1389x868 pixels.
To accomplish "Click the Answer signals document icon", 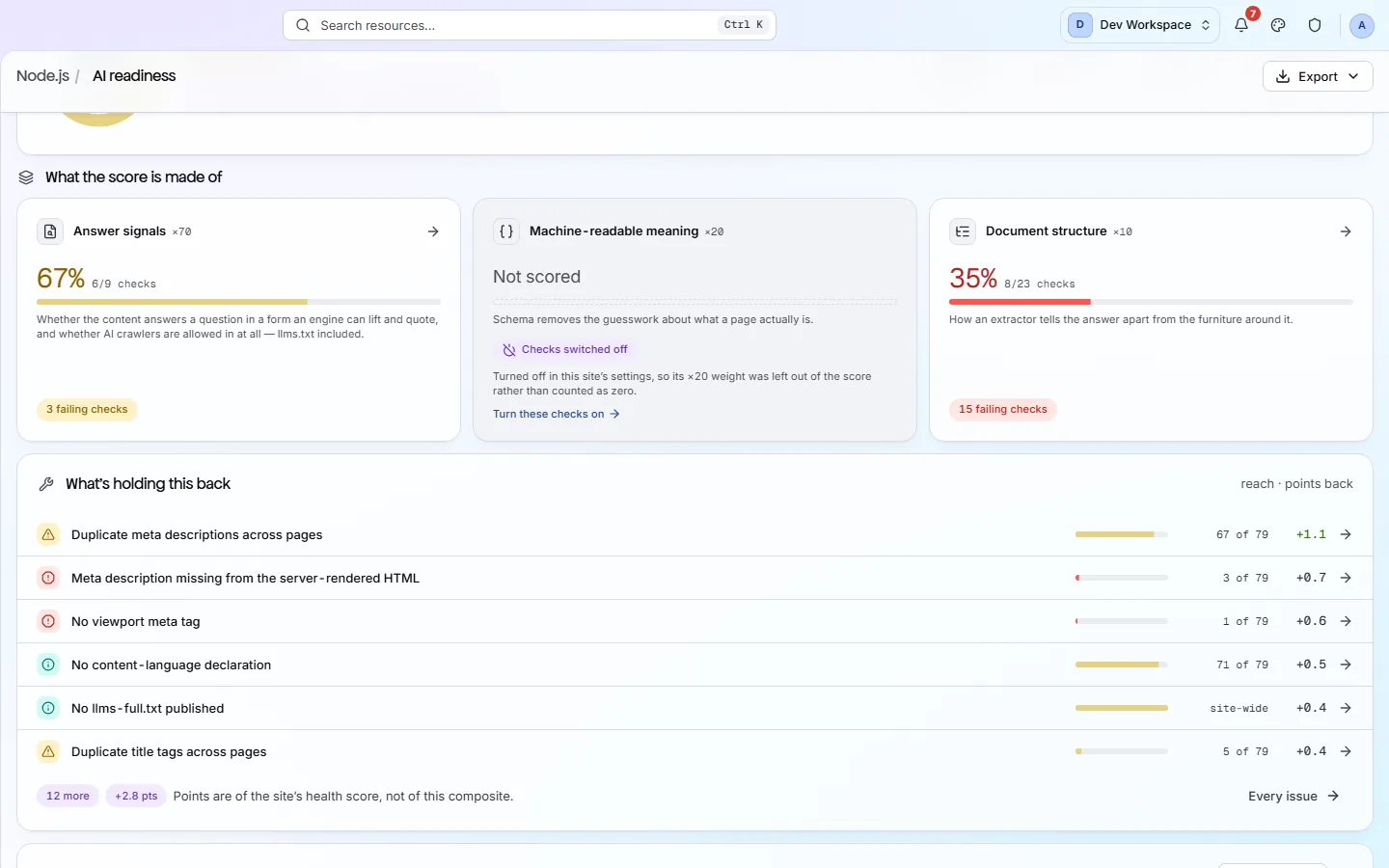I will 50,231.
